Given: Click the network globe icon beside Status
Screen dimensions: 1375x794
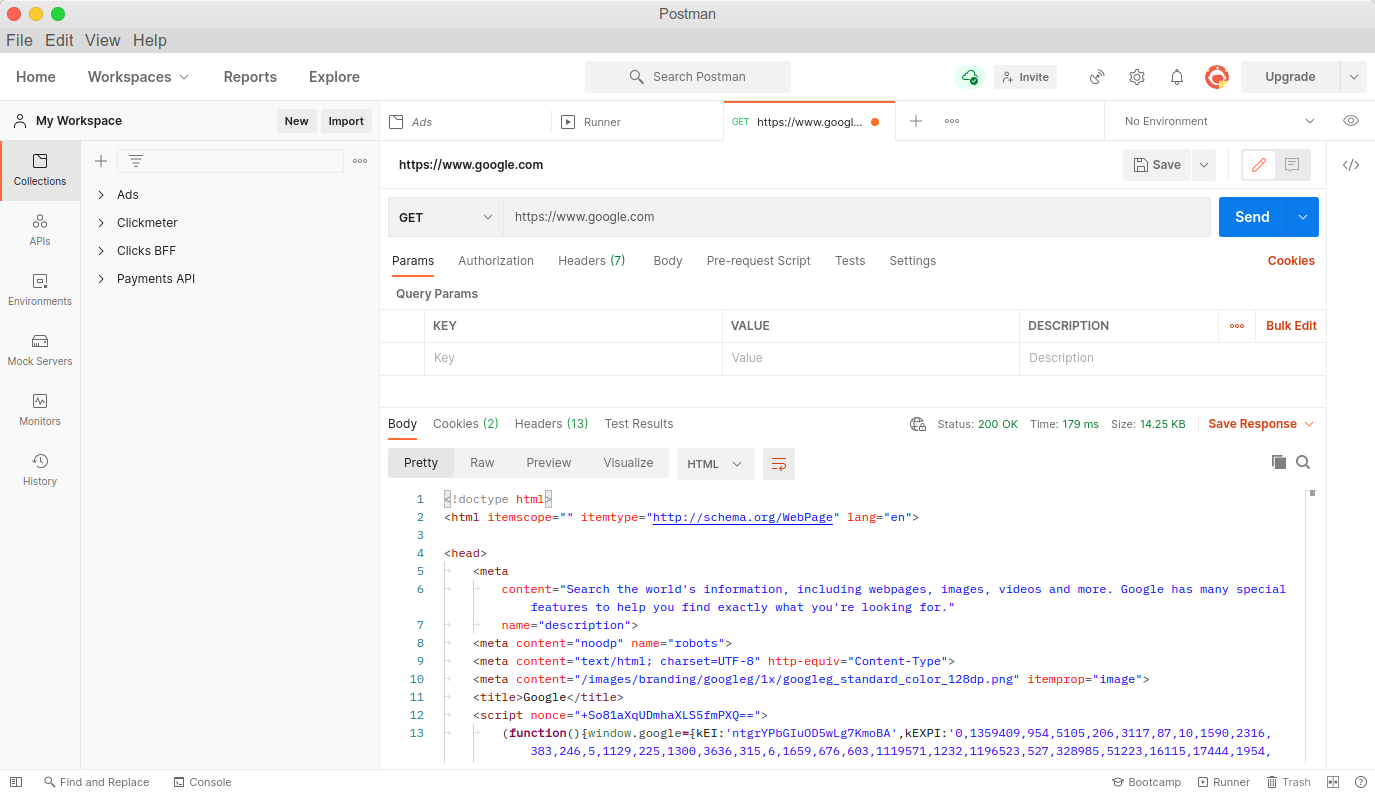Looking at the screenshot, I should point(918,424).
